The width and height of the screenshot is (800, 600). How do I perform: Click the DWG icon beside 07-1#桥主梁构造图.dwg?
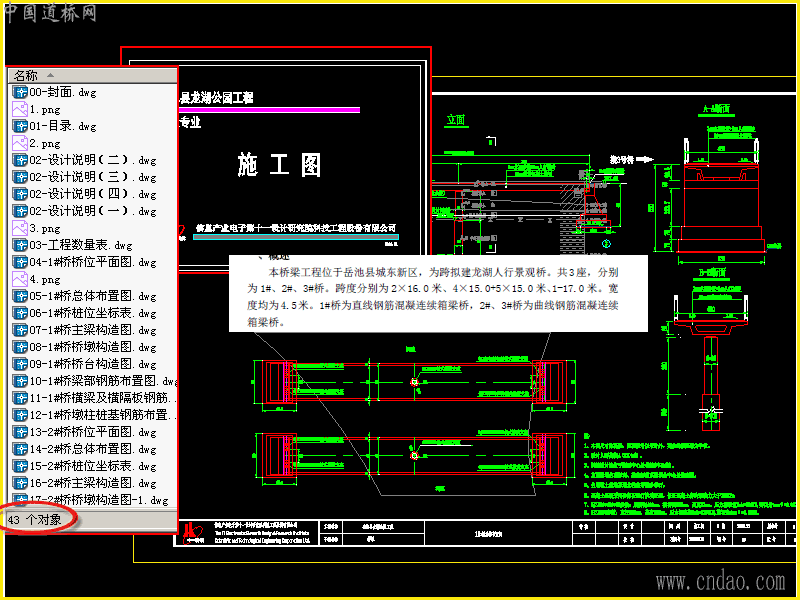(x=20, y=330)
